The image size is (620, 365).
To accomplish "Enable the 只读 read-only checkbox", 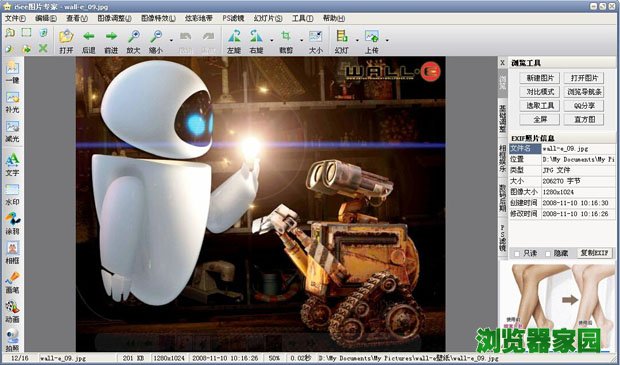I will tap(517, 253).
